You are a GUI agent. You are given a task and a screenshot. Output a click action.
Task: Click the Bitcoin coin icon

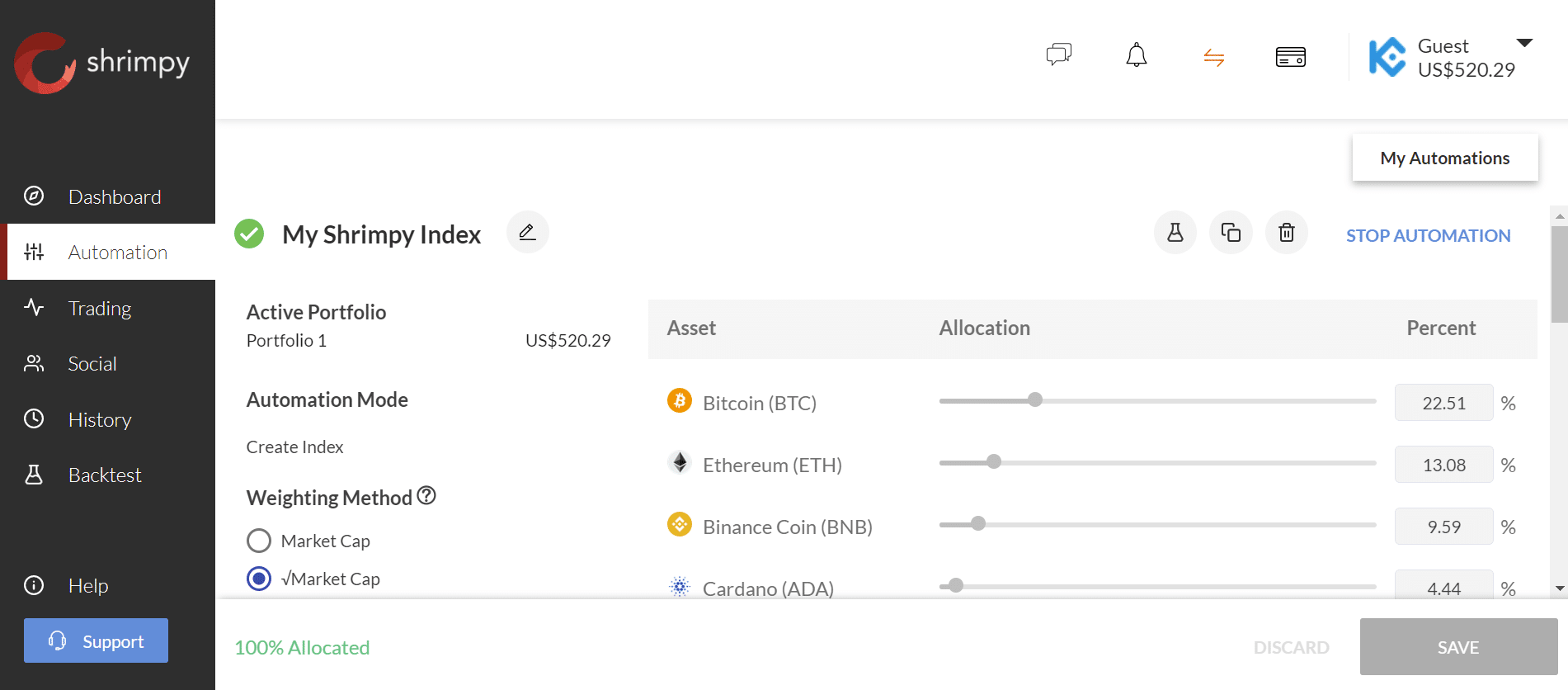point(680,401)
